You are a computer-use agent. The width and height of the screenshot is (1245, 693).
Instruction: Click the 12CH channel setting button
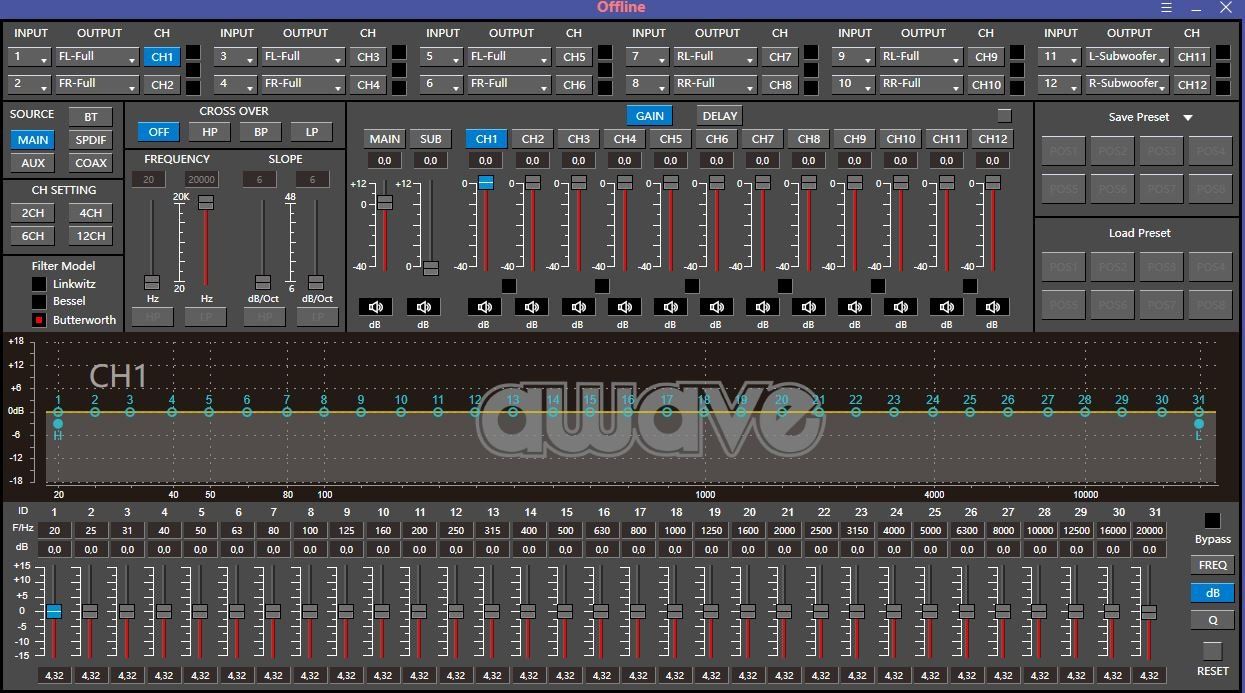90,236
